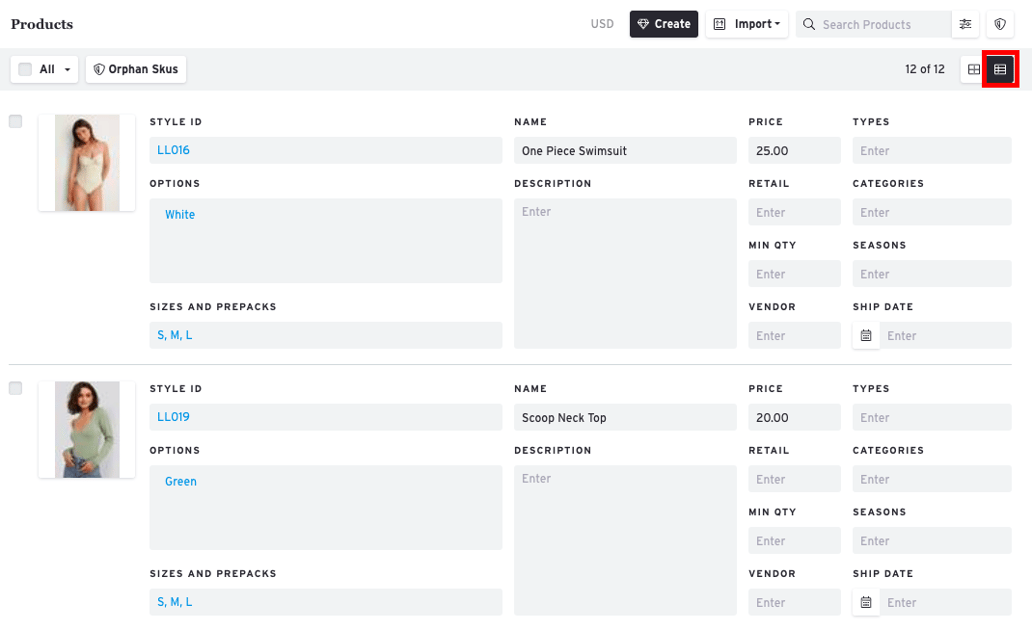The image size is (1032, 630).
Task: Open the LL019 style ID link
Action: coord(173,417)
